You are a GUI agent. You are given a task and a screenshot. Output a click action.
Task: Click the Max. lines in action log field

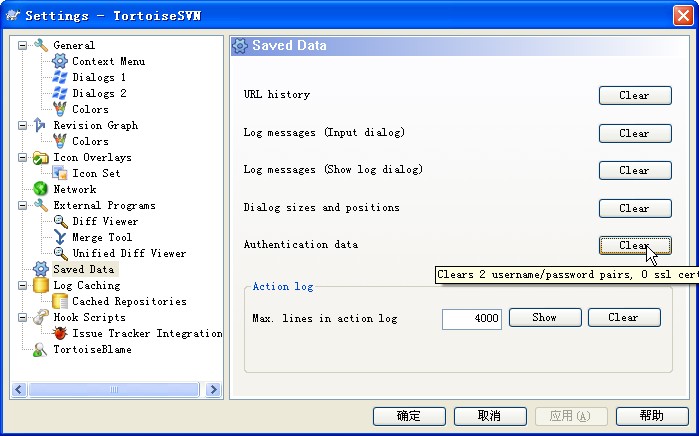(x=472, y=318)
